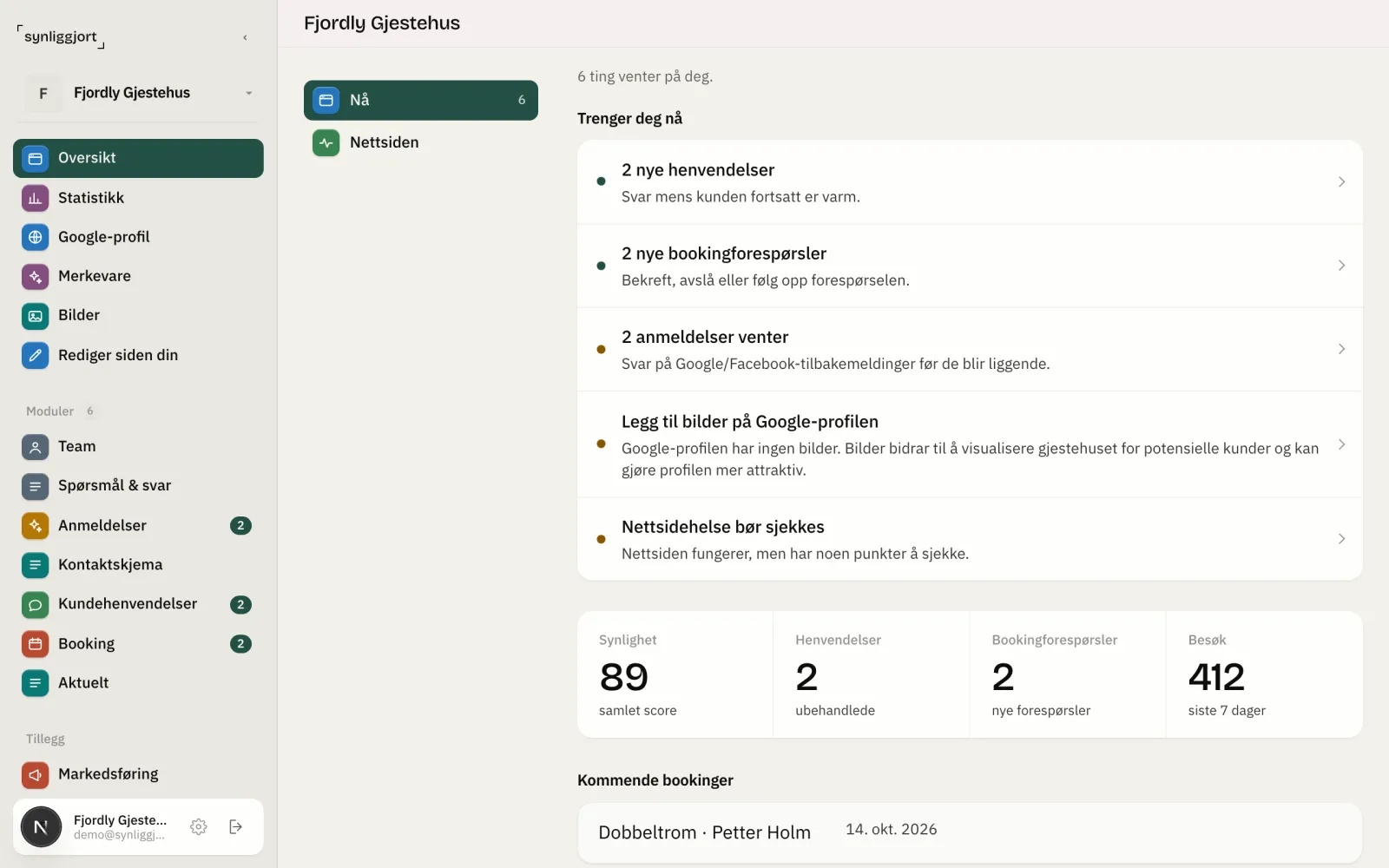1389x868 pixels.
Task: Switch to the Nettsiden tab
Action: pyautogui.click(x=421, y=142)
